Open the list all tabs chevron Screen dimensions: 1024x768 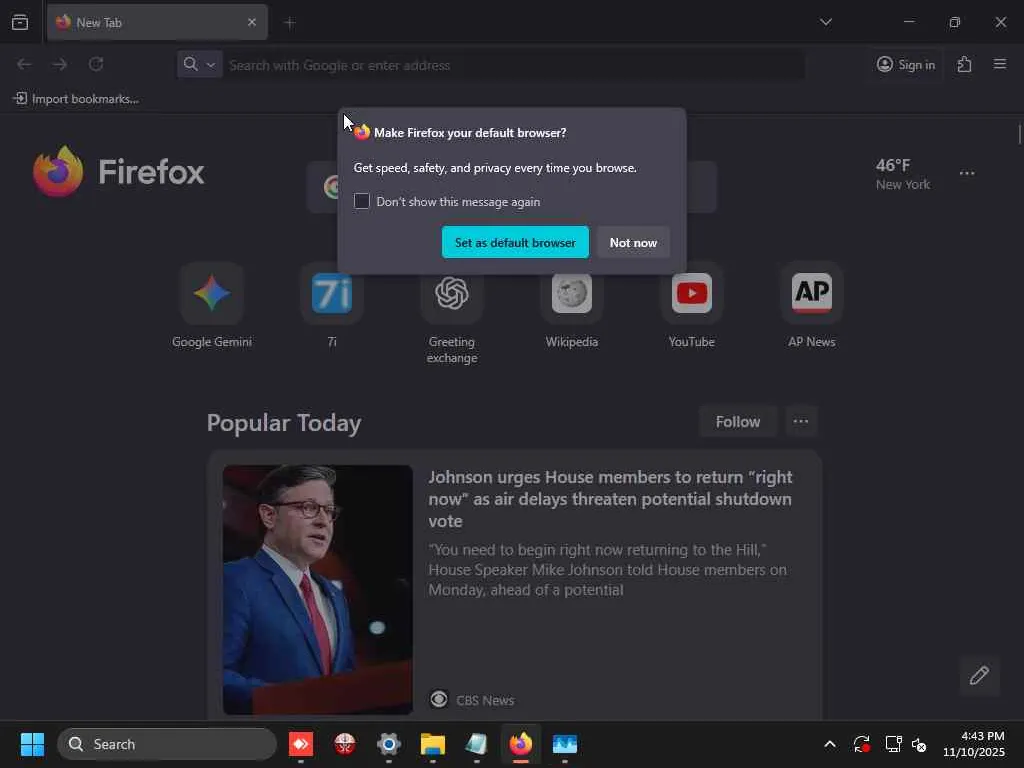click(826, 22)
